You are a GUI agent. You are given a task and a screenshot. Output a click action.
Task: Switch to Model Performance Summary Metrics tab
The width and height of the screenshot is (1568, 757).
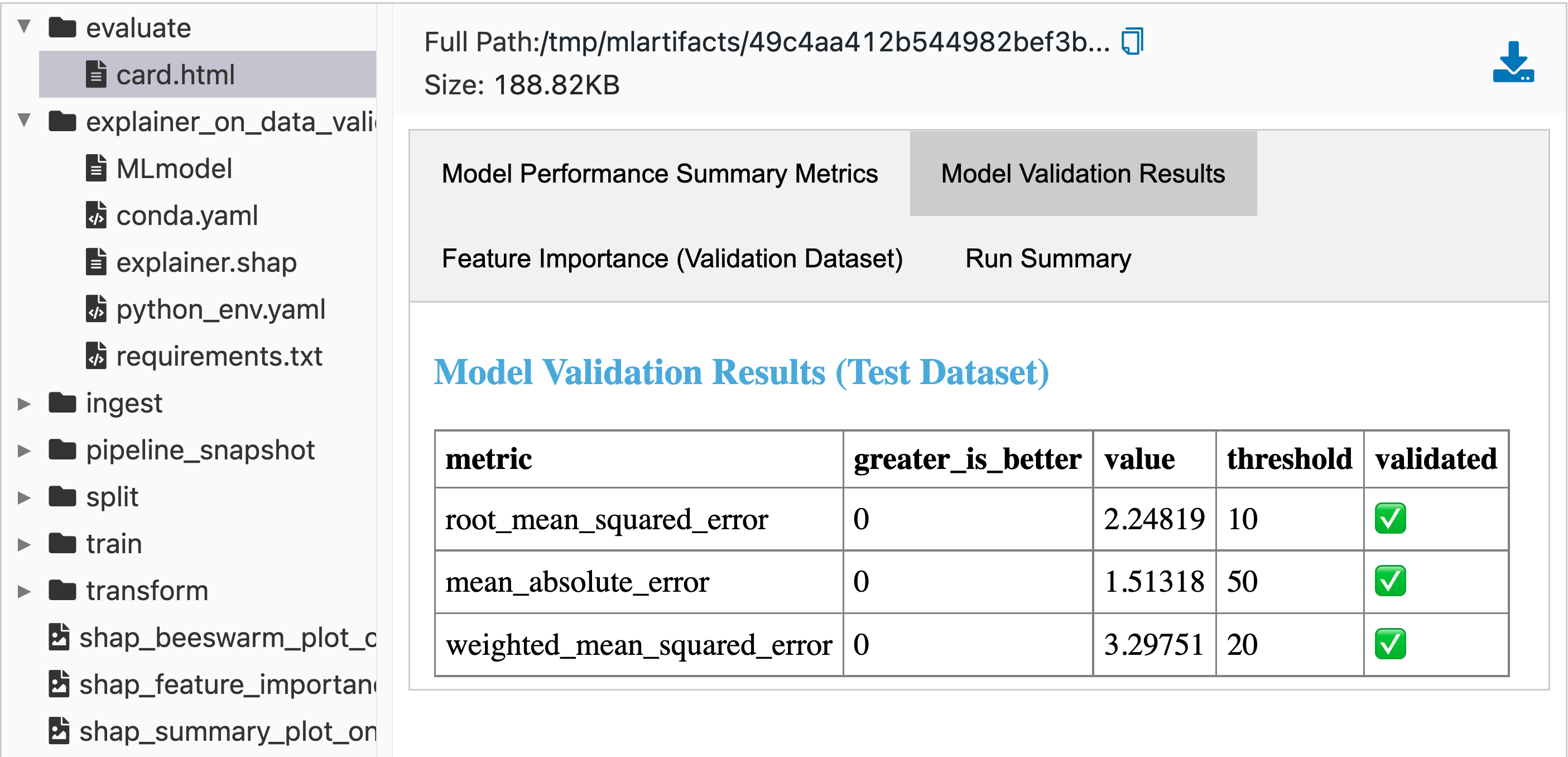point(659,174)
